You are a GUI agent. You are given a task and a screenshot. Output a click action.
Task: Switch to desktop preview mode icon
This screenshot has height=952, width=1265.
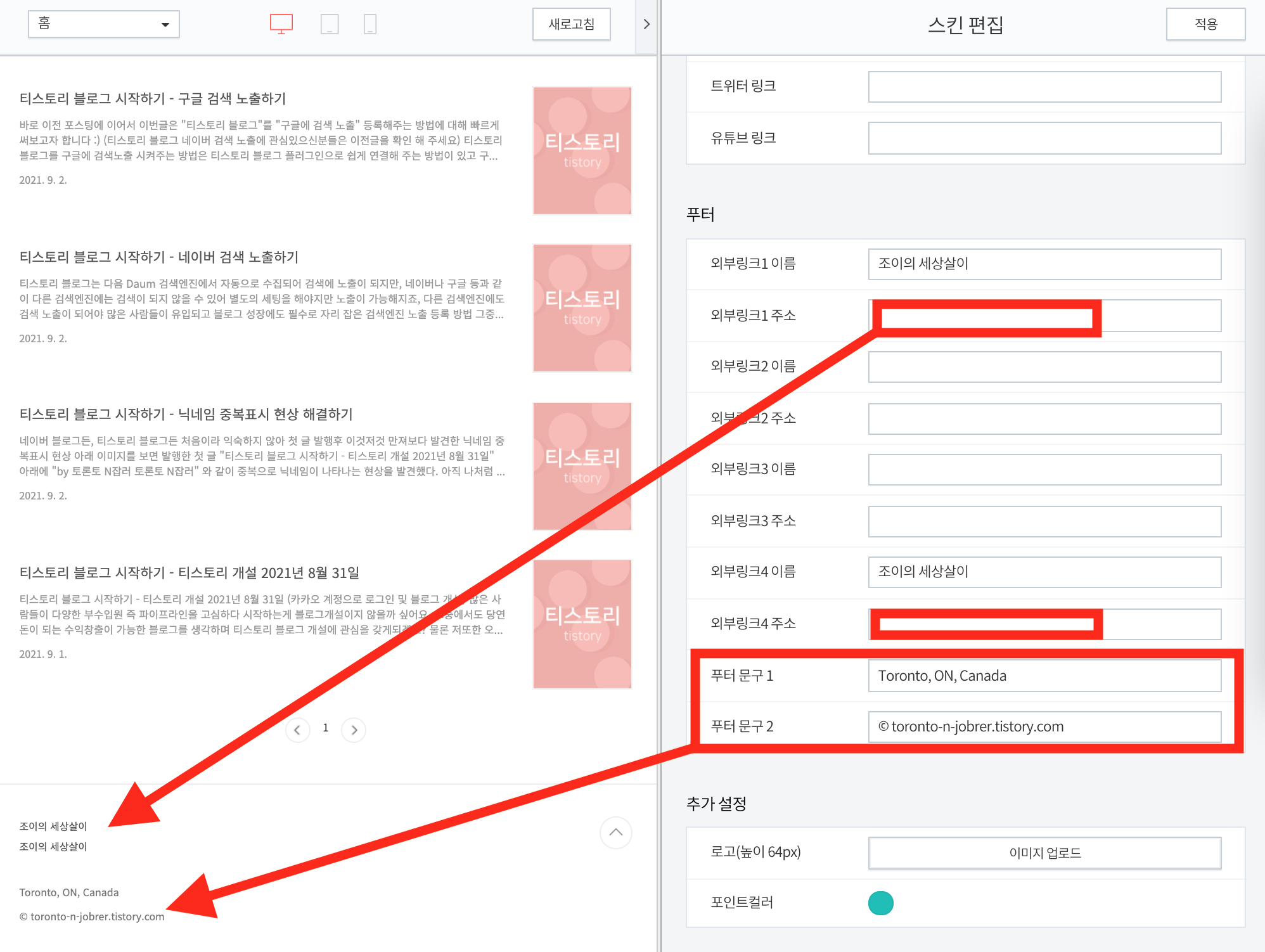coord(281,24)
